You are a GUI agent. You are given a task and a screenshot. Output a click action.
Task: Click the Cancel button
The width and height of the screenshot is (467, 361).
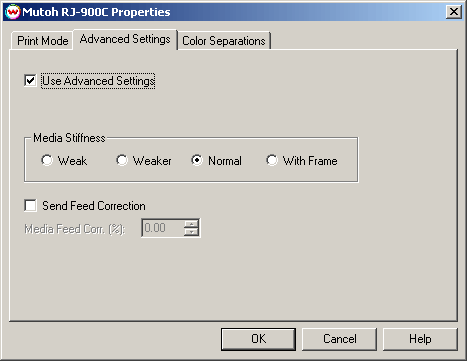(x=339, y=339)
